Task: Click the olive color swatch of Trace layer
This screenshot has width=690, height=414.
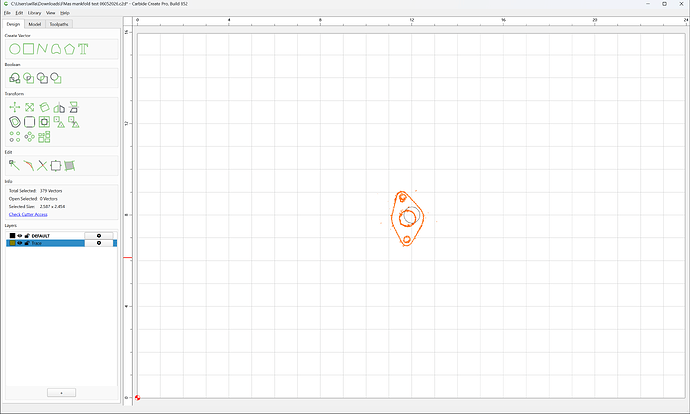Action: [12, 243]
